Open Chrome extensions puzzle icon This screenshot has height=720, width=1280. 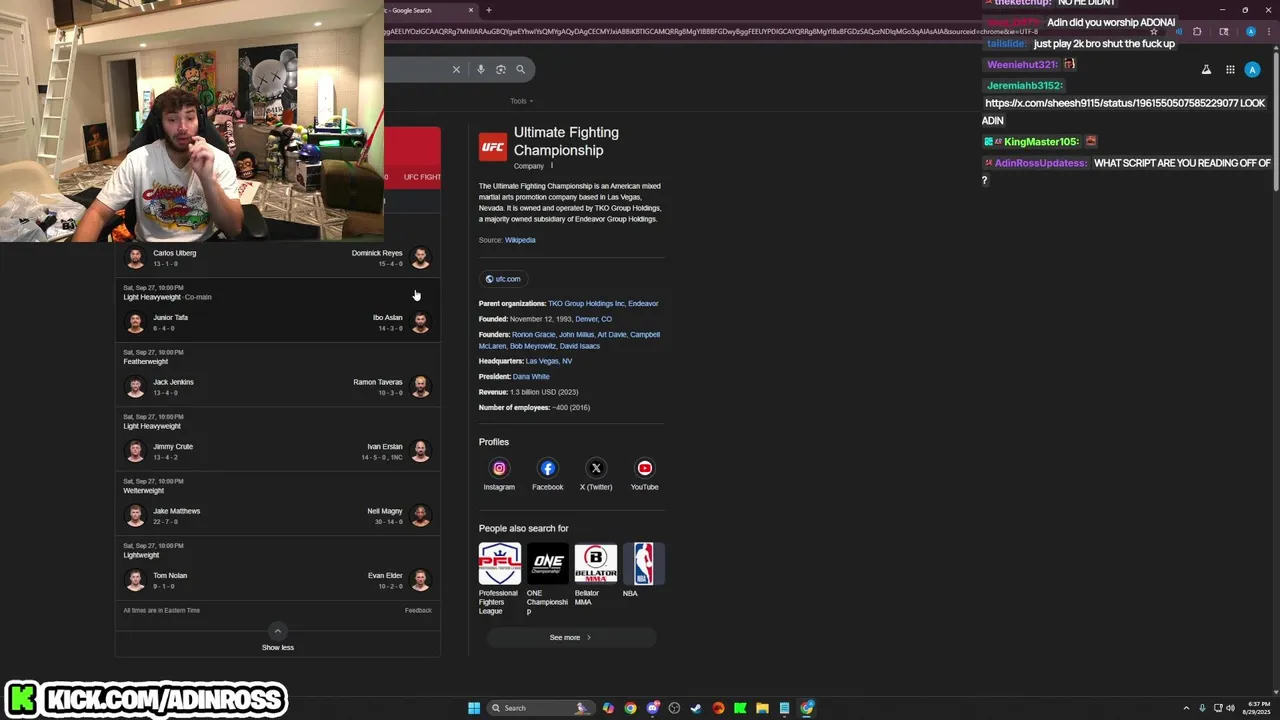(x=1197, y=32)
